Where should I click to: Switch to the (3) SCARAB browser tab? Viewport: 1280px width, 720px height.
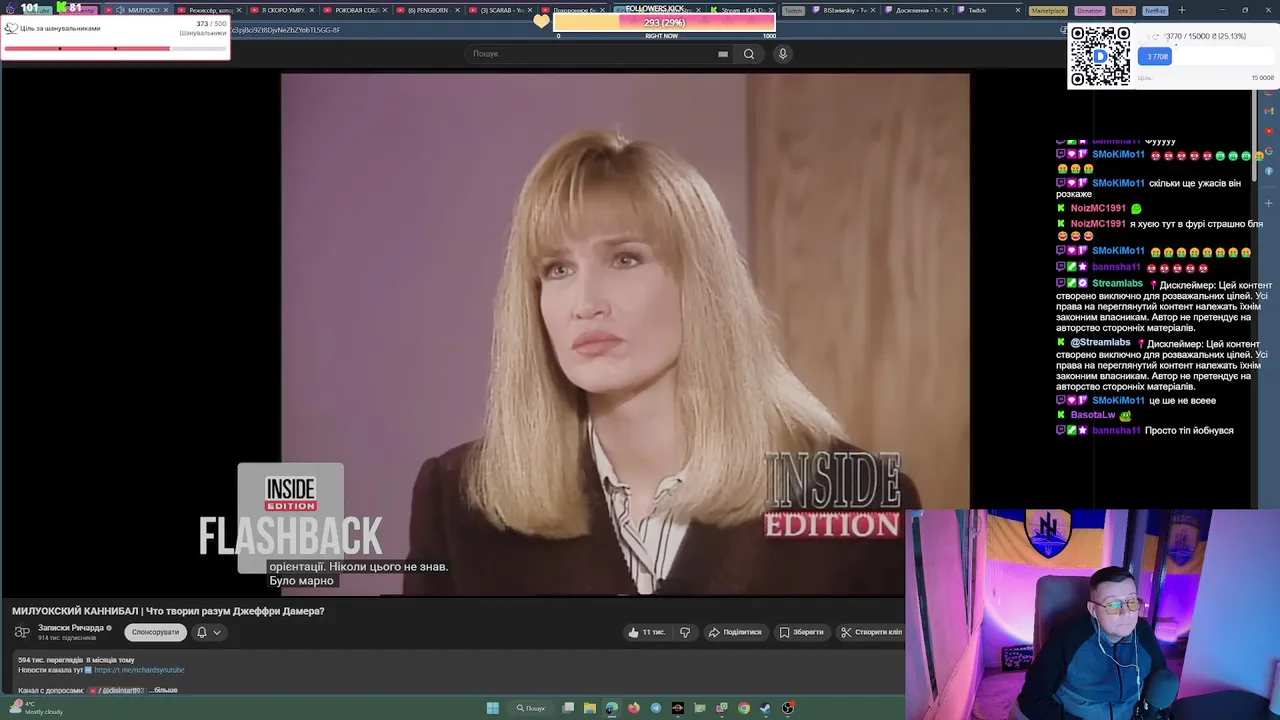pyautogui.click(x=502, y=10)
